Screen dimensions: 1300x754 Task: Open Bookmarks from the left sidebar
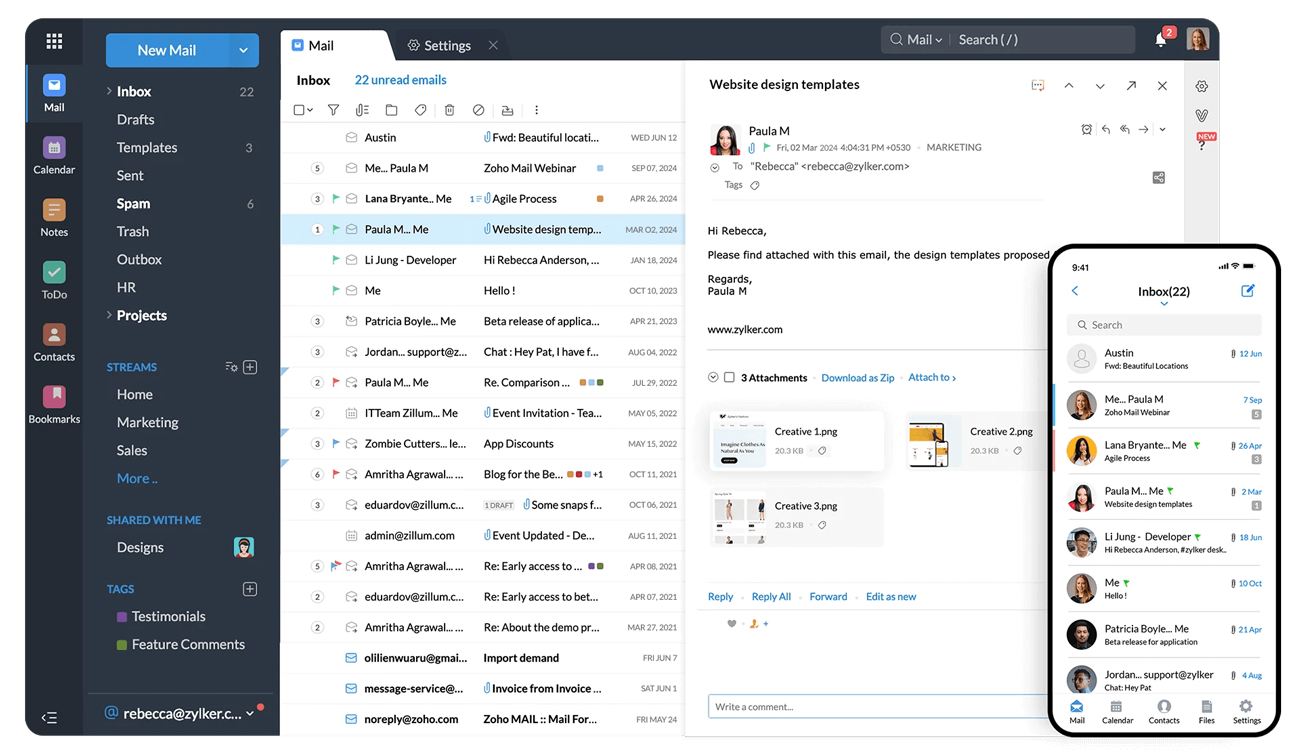coord(53,398)
